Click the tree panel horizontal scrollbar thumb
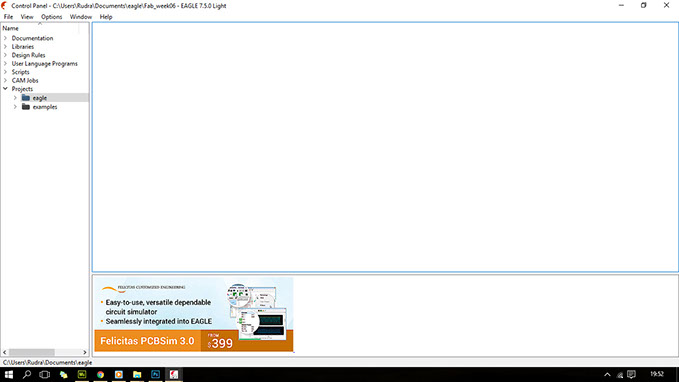679x382 pixels. coord(32,353)
